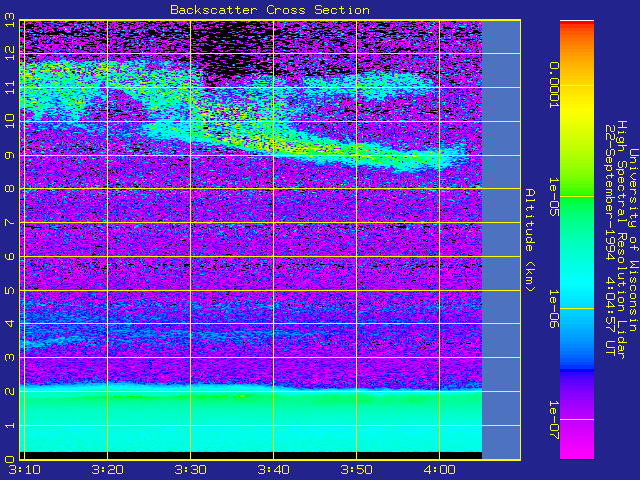This screenshot has width=640, height=480.
Task: Click 'High Spectral Resolution Lidar' caption
Action: coord(621,240)
